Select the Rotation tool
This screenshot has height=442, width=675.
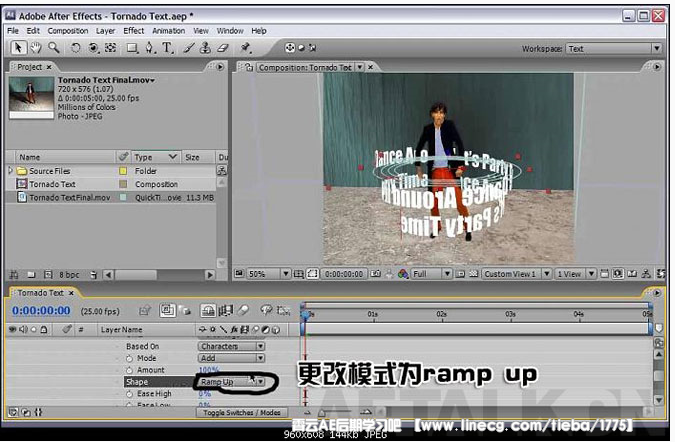[77, 47]
